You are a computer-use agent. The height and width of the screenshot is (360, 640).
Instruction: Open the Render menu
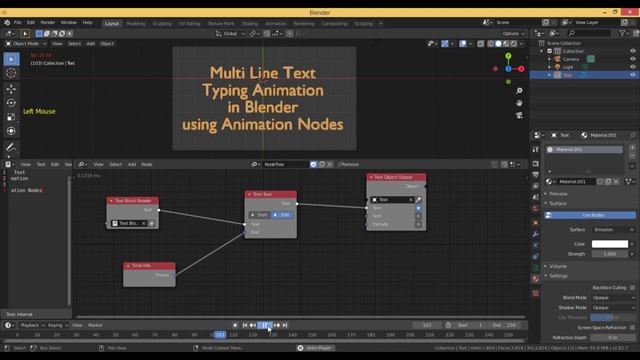tap(48, 22)
